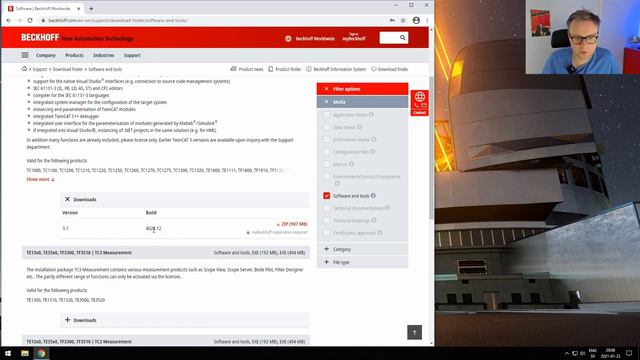This screenshot has height=360, width=640.
Task: Check the Application notes checkbox
Action: pos(327,115)
